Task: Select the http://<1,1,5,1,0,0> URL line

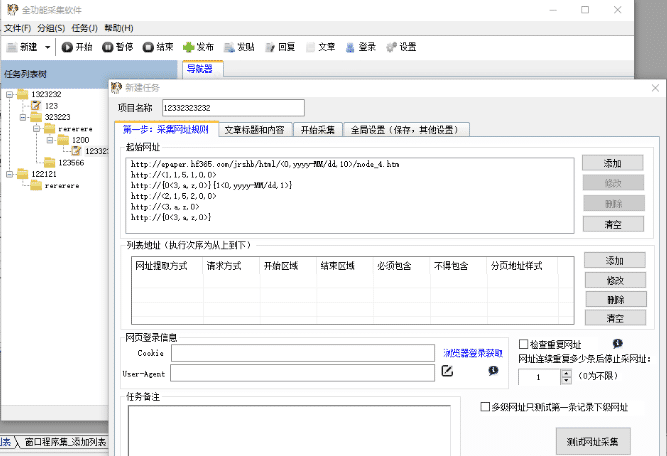Action: point(174,175)
